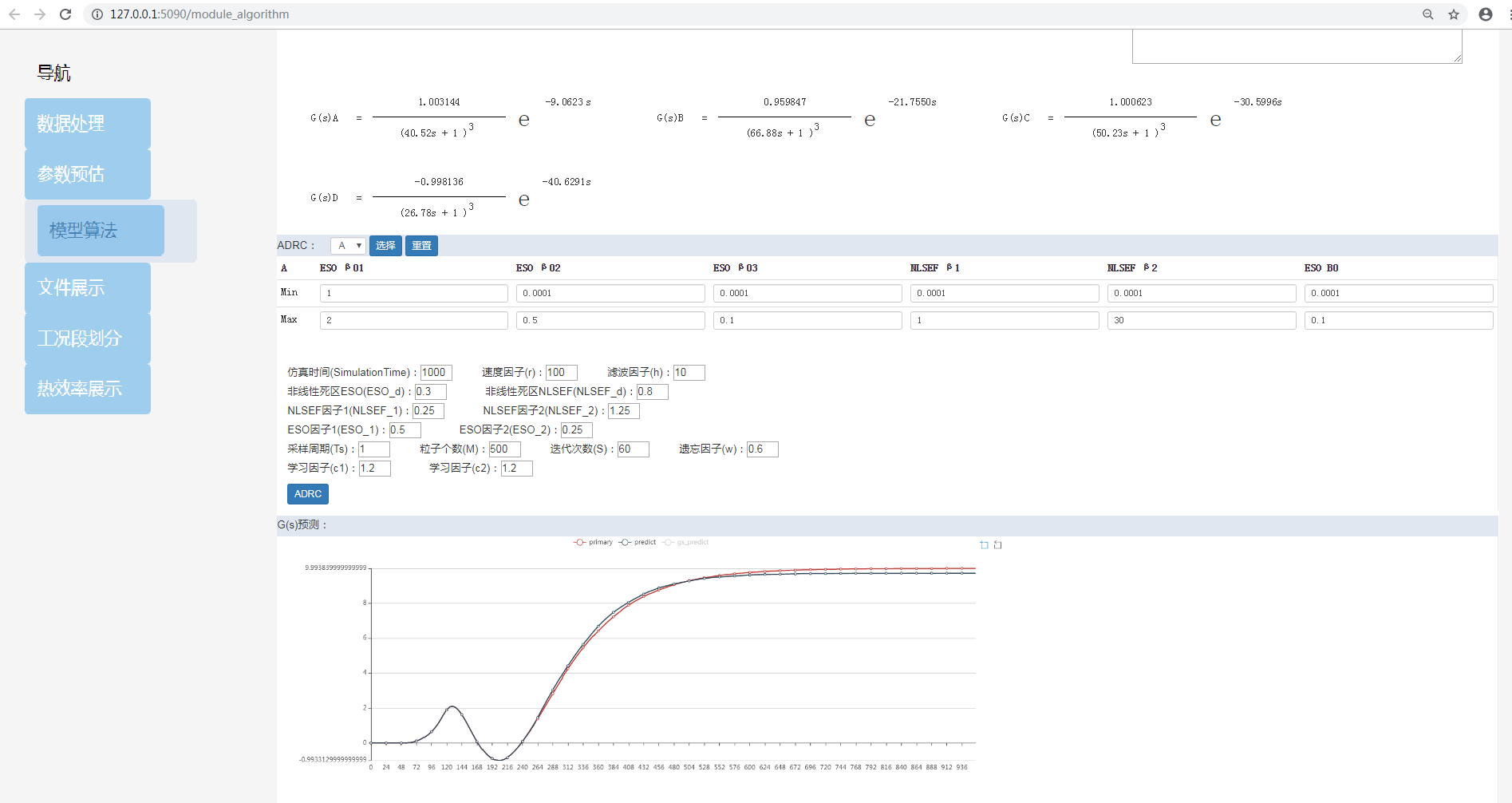Click the 重置 button
This screenshot has height=803, width=1512.
pos(421,246)
